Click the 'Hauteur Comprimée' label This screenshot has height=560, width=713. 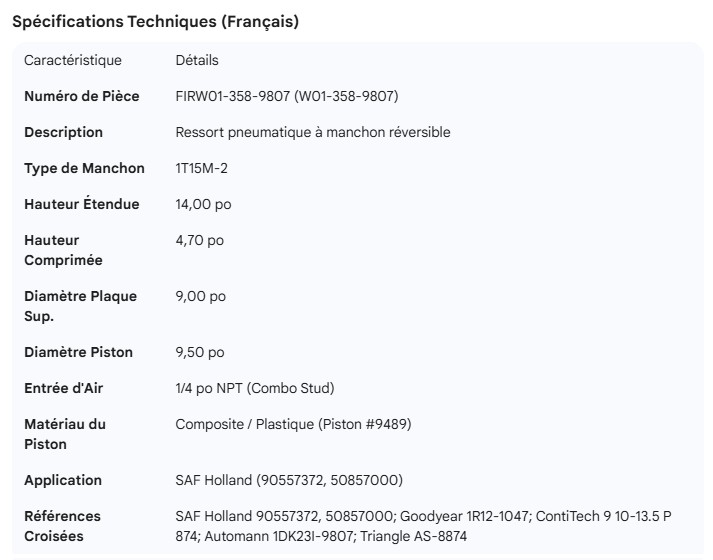coord(63,250)
